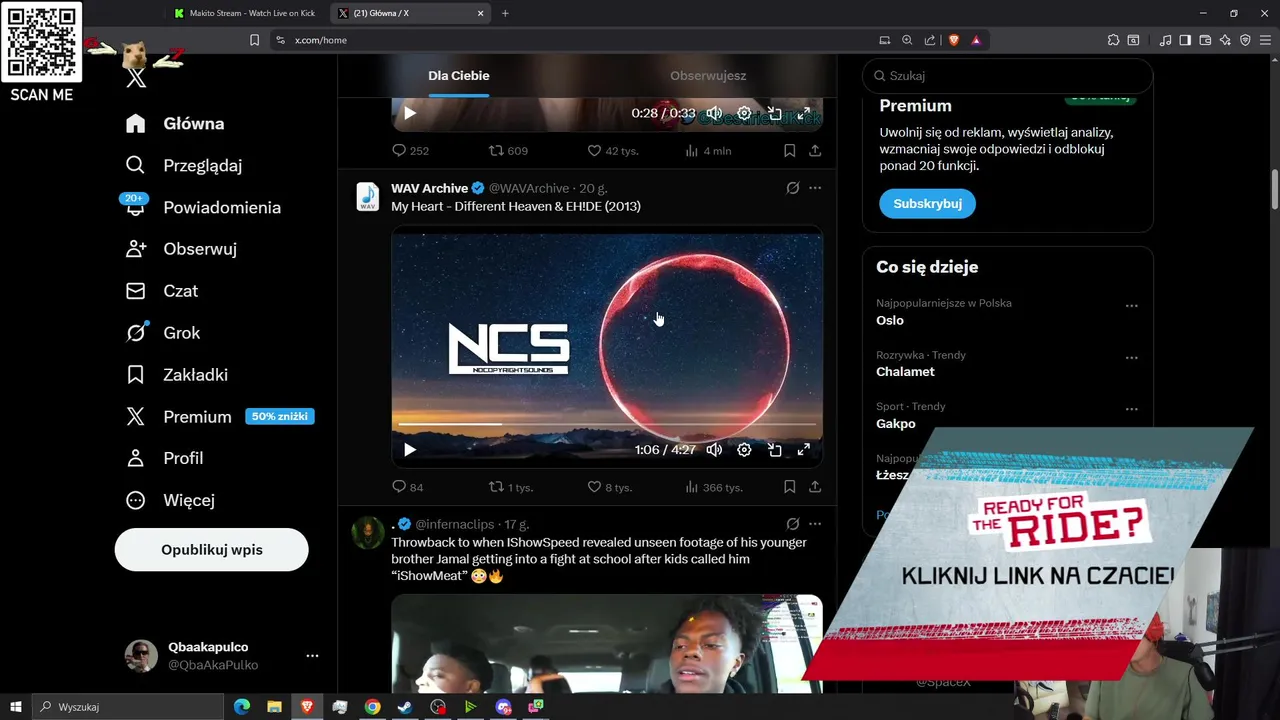Make the NCS video fullscreen
Image resolution: width=1280 pixels, height=720 pixels.
click(x=803, y=450)
